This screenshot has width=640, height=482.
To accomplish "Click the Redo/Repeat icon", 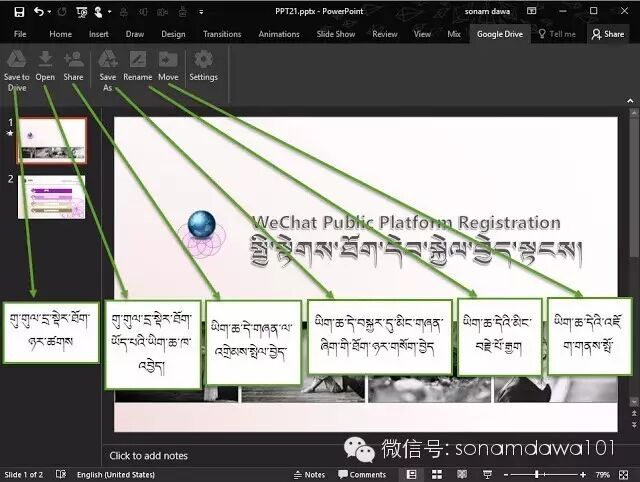I will (x=62, y=12).
